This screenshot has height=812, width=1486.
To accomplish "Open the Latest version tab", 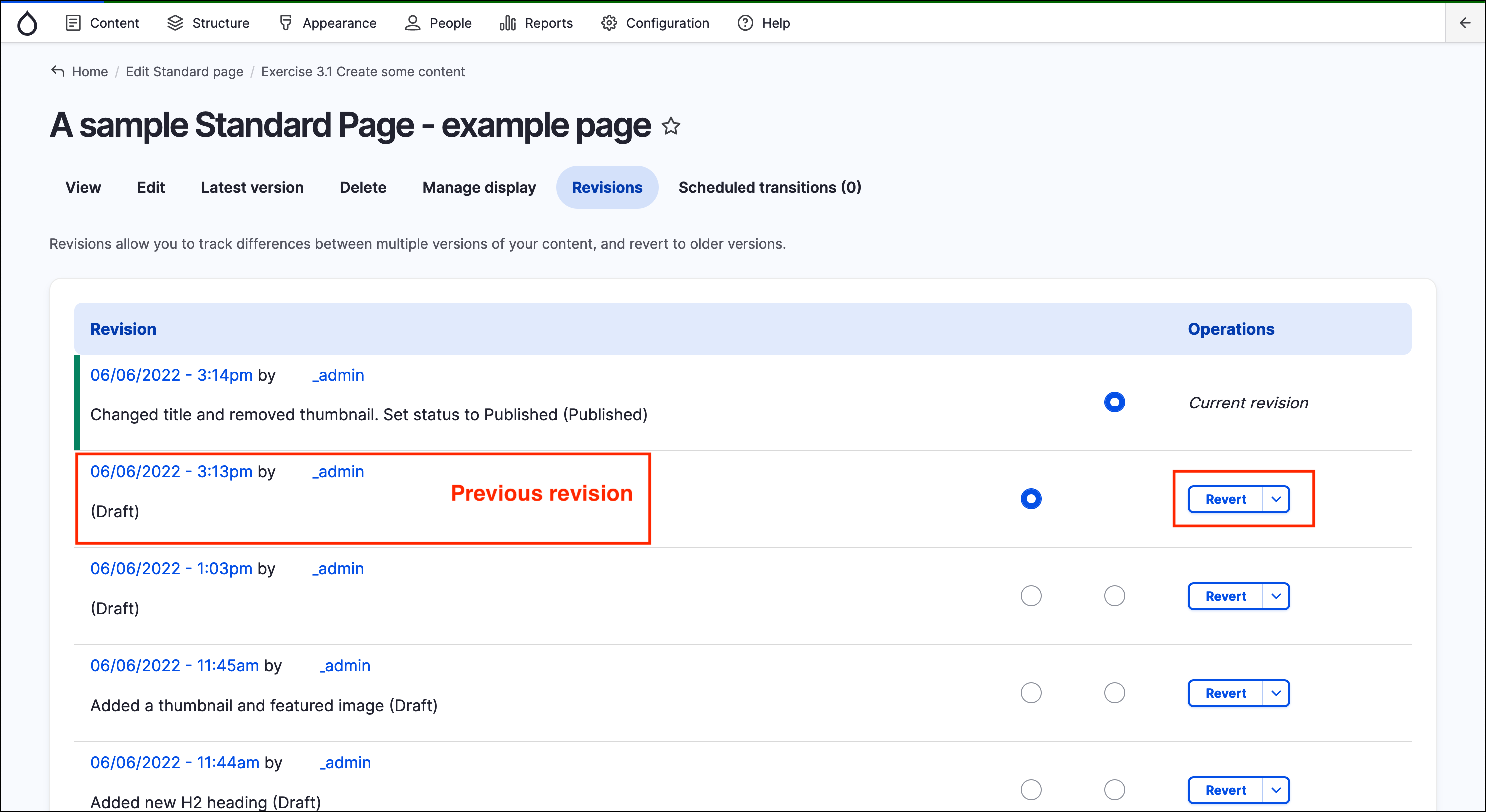I will [x=252, y=187].
